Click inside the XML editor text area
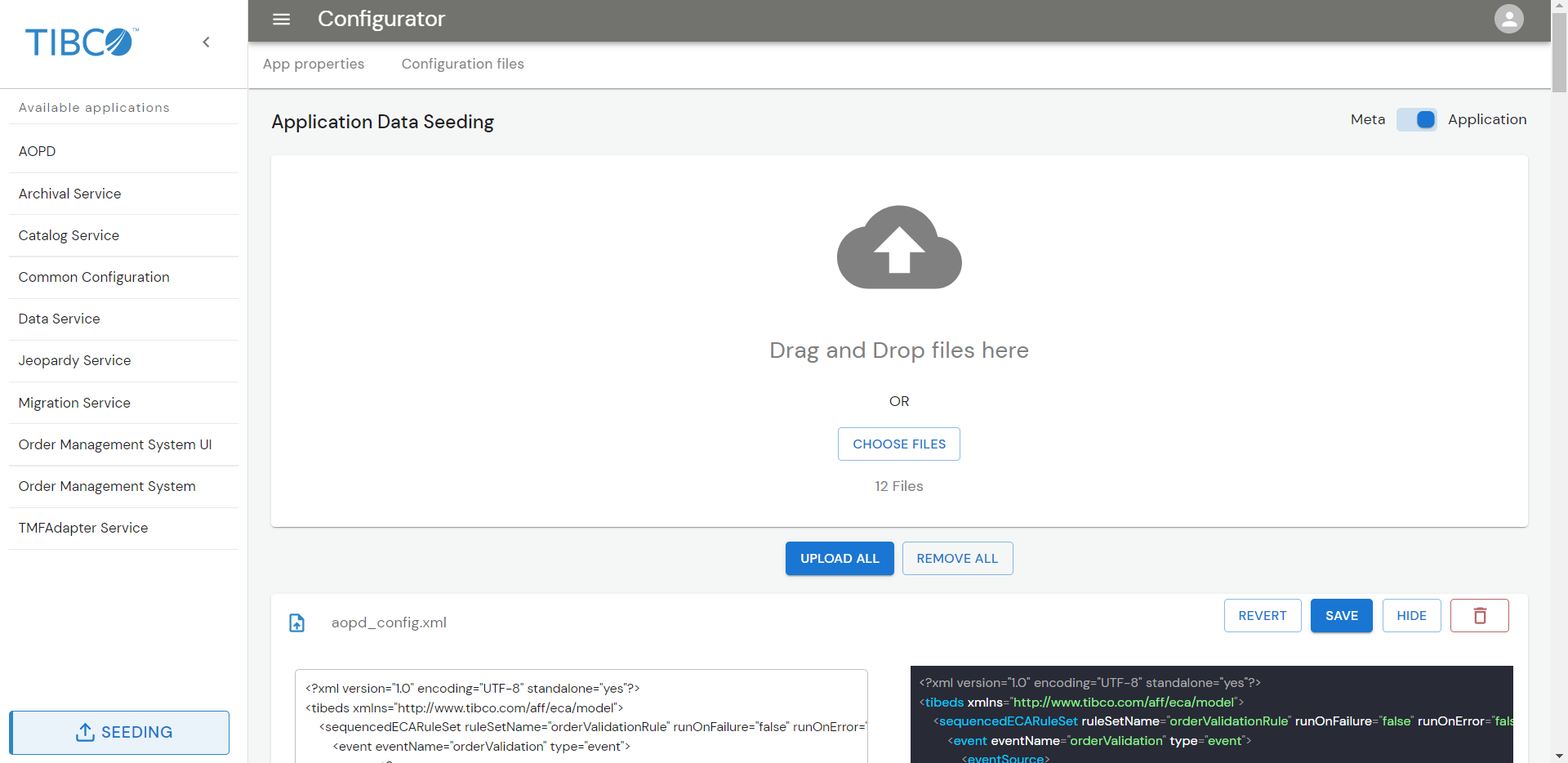The width and height of the screenshot is (1568, 763). click(x=581, y=716)
